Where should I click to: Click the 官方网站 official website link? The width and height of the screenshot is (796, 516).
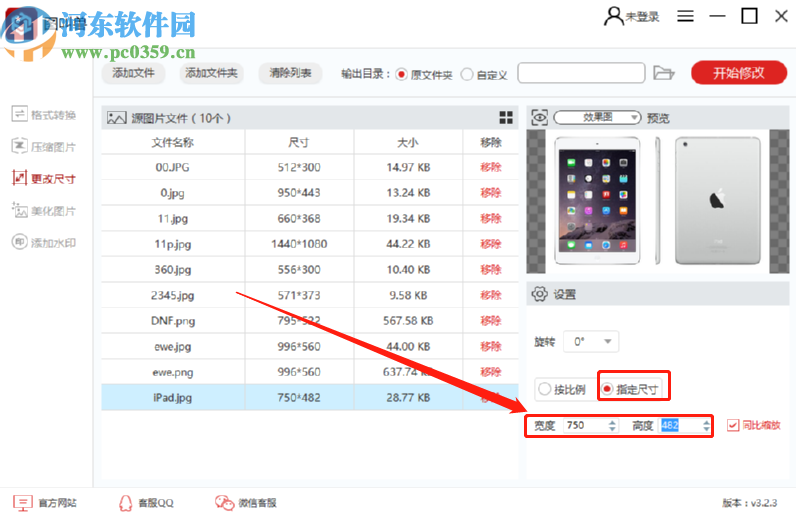coord(57,503)
